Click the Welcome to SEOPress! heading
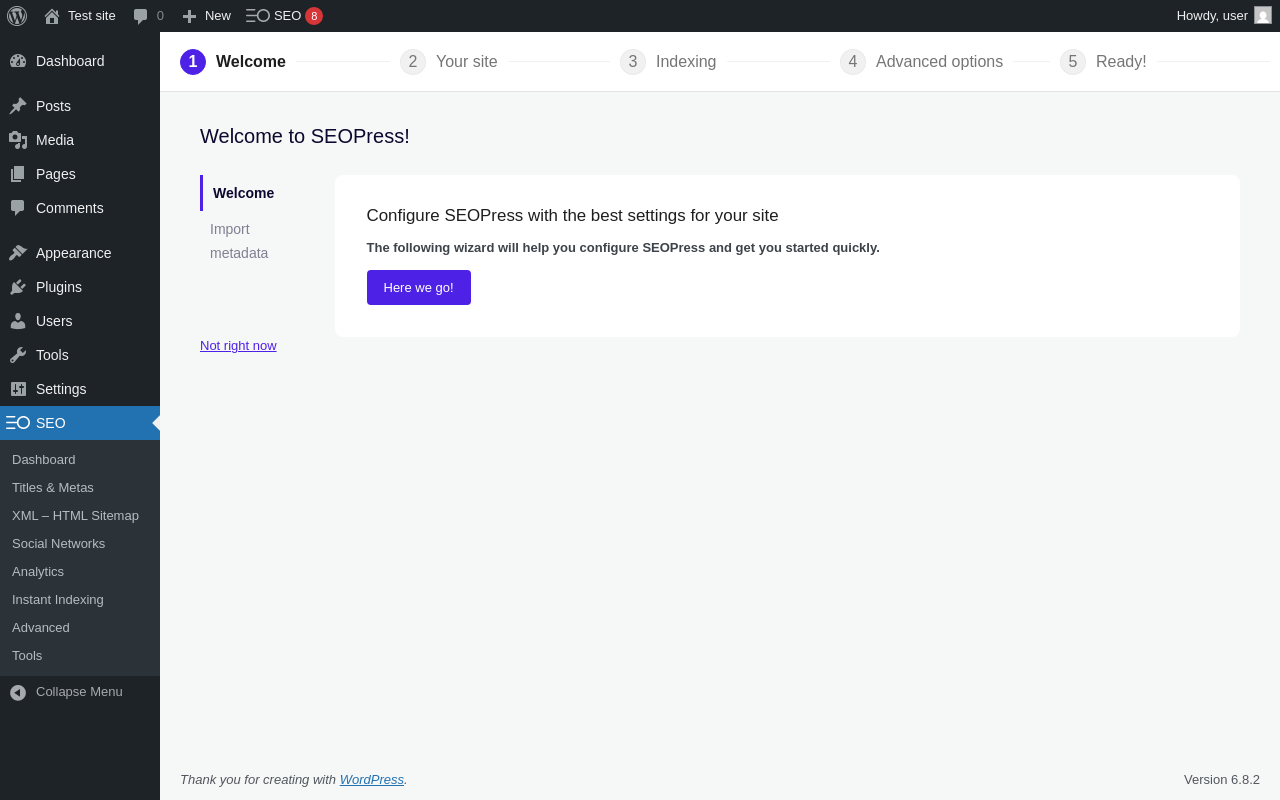 [305, 136]
